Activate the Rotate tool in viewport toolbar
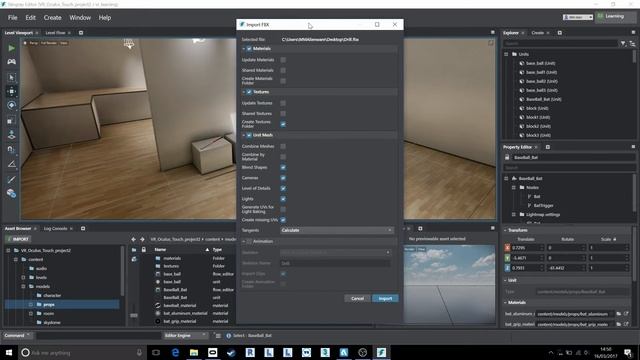 tap(11, 105)
